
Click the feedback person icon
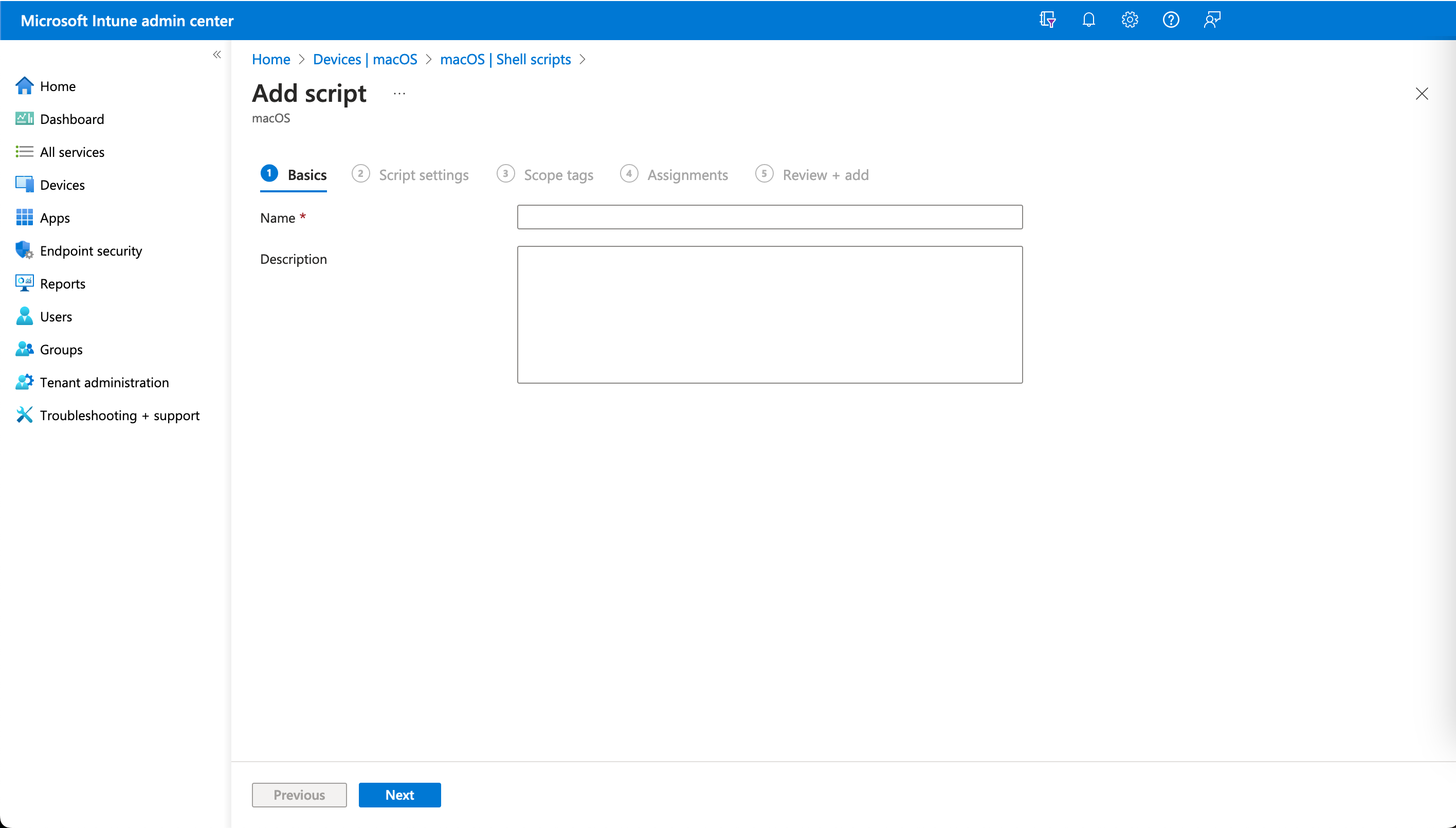pyautogui.click(x=1211, y=20)
